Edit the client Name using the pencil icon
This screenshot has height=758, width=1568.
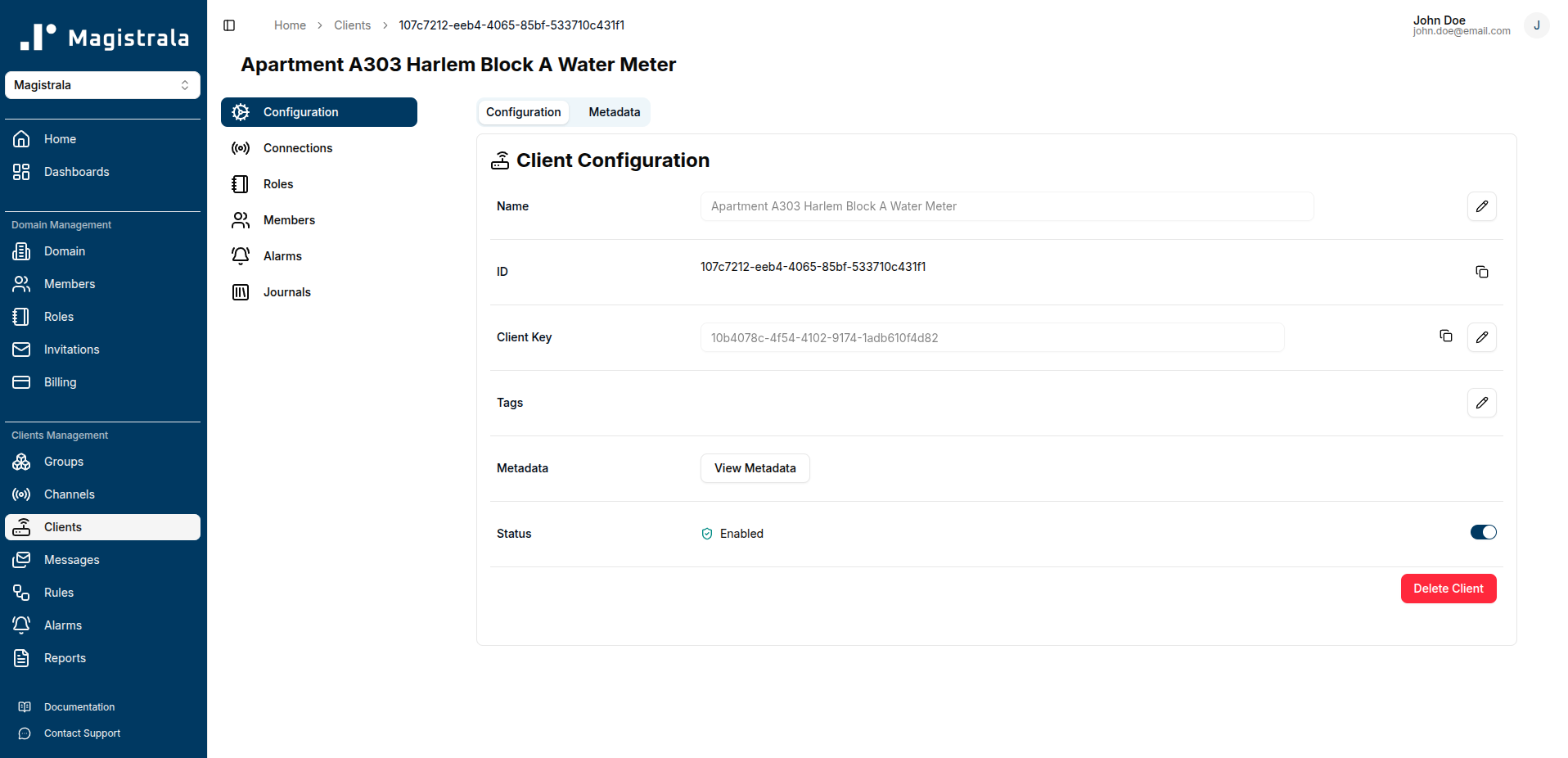pos(1481,206)
